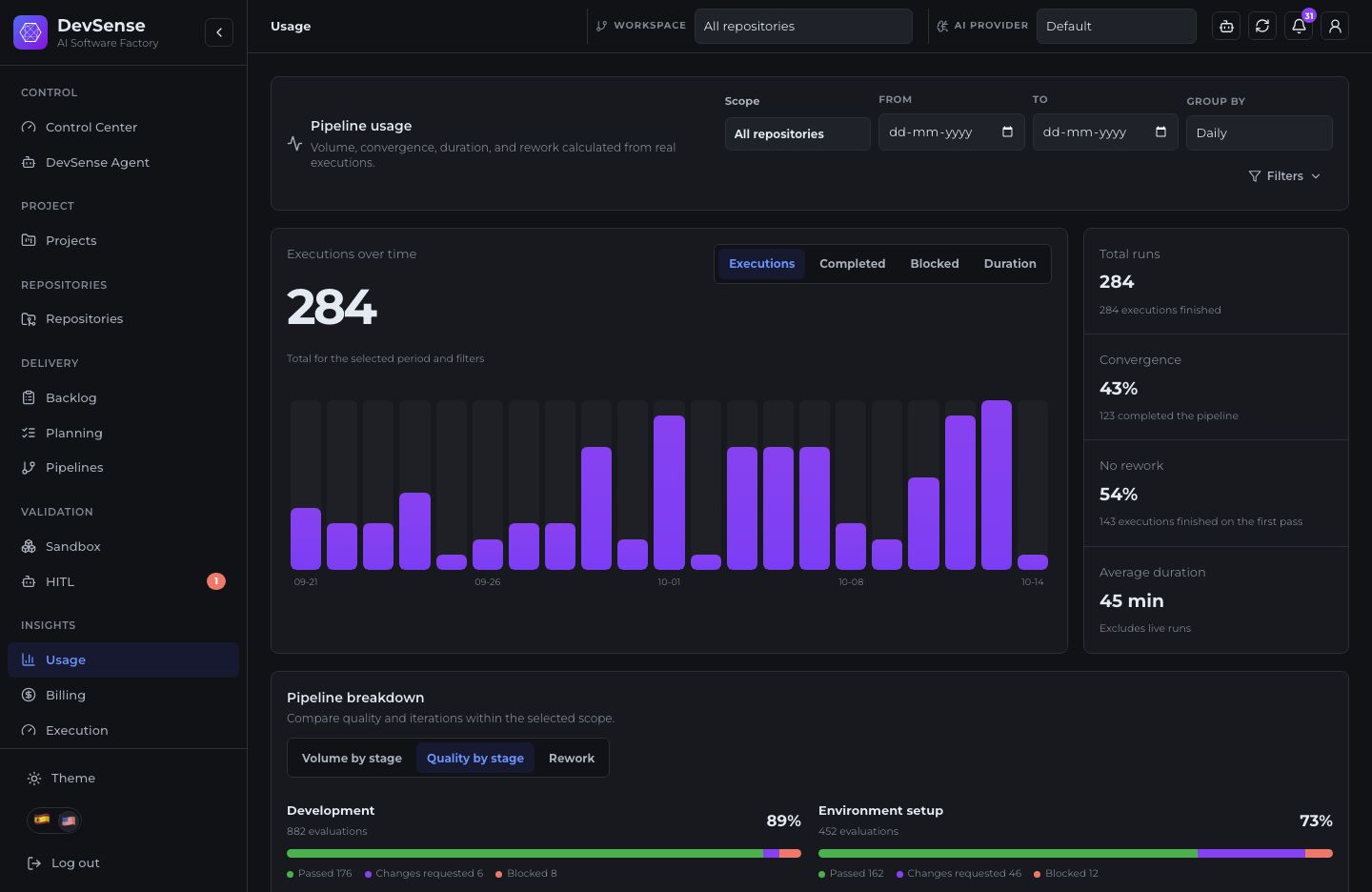
Task: Open the agent robot icon in header
Action: pyautogui.click(x=1226, y=27)
